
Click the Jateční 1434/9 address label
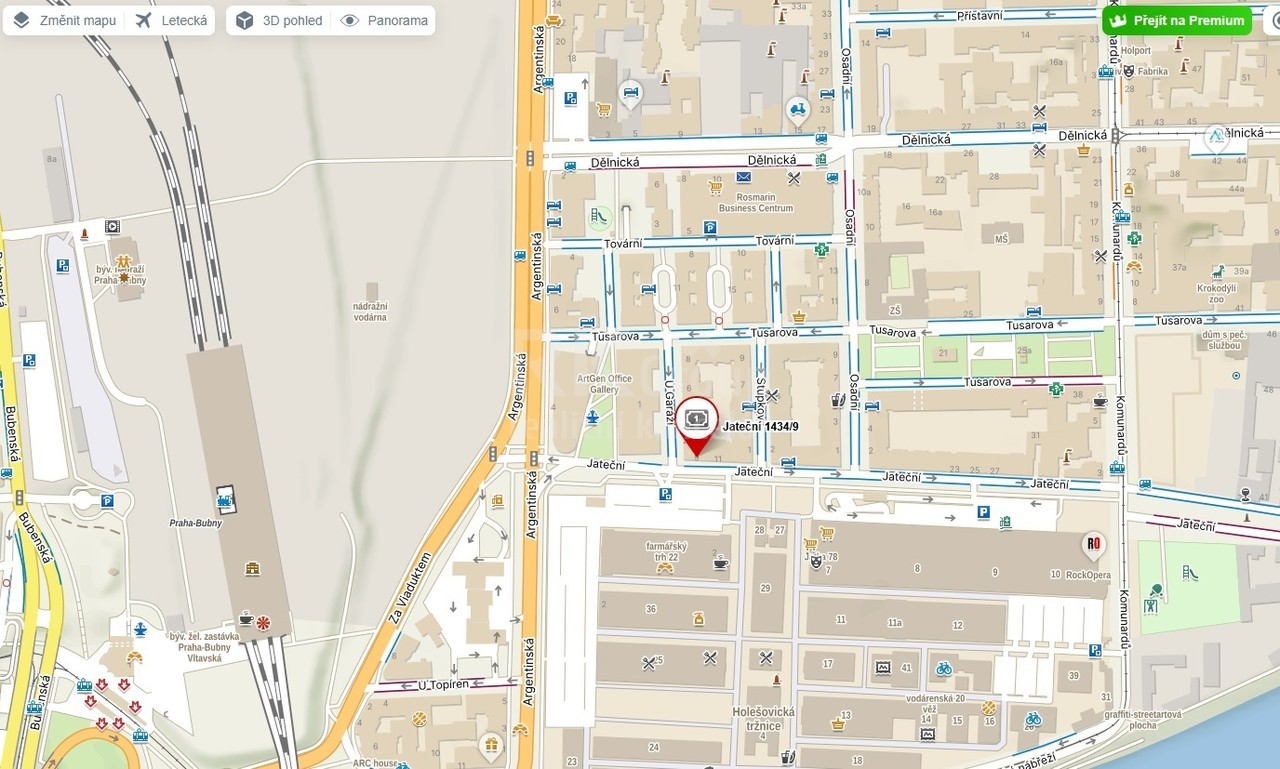point(760,427)
